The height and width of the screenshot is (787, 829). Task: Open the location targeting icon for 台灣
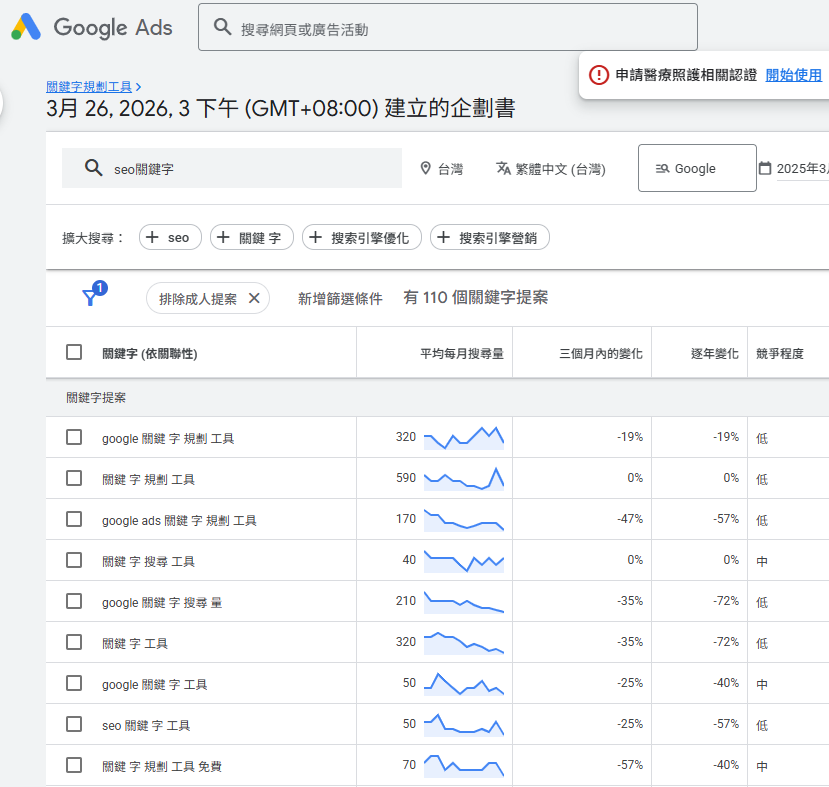(x=426, y=168)
